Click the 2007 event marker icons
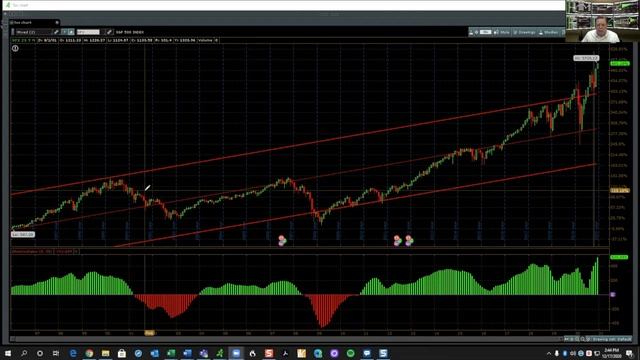640x360 pixels. (x=282, y=240)
